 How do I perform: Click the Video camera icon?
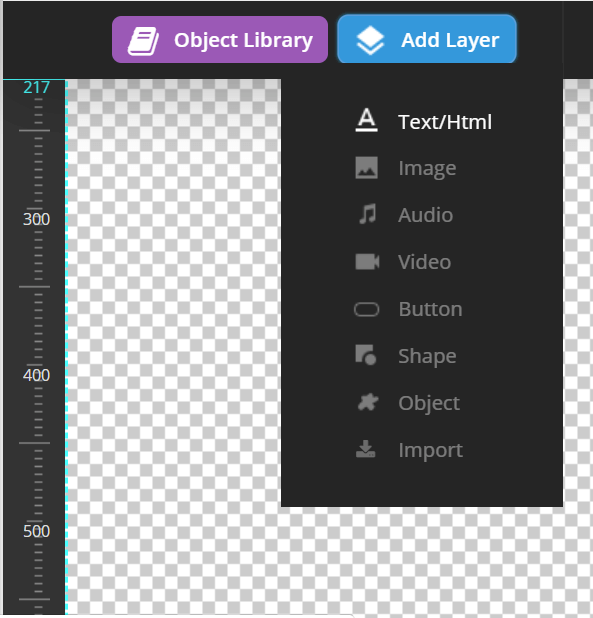[367, 262]
